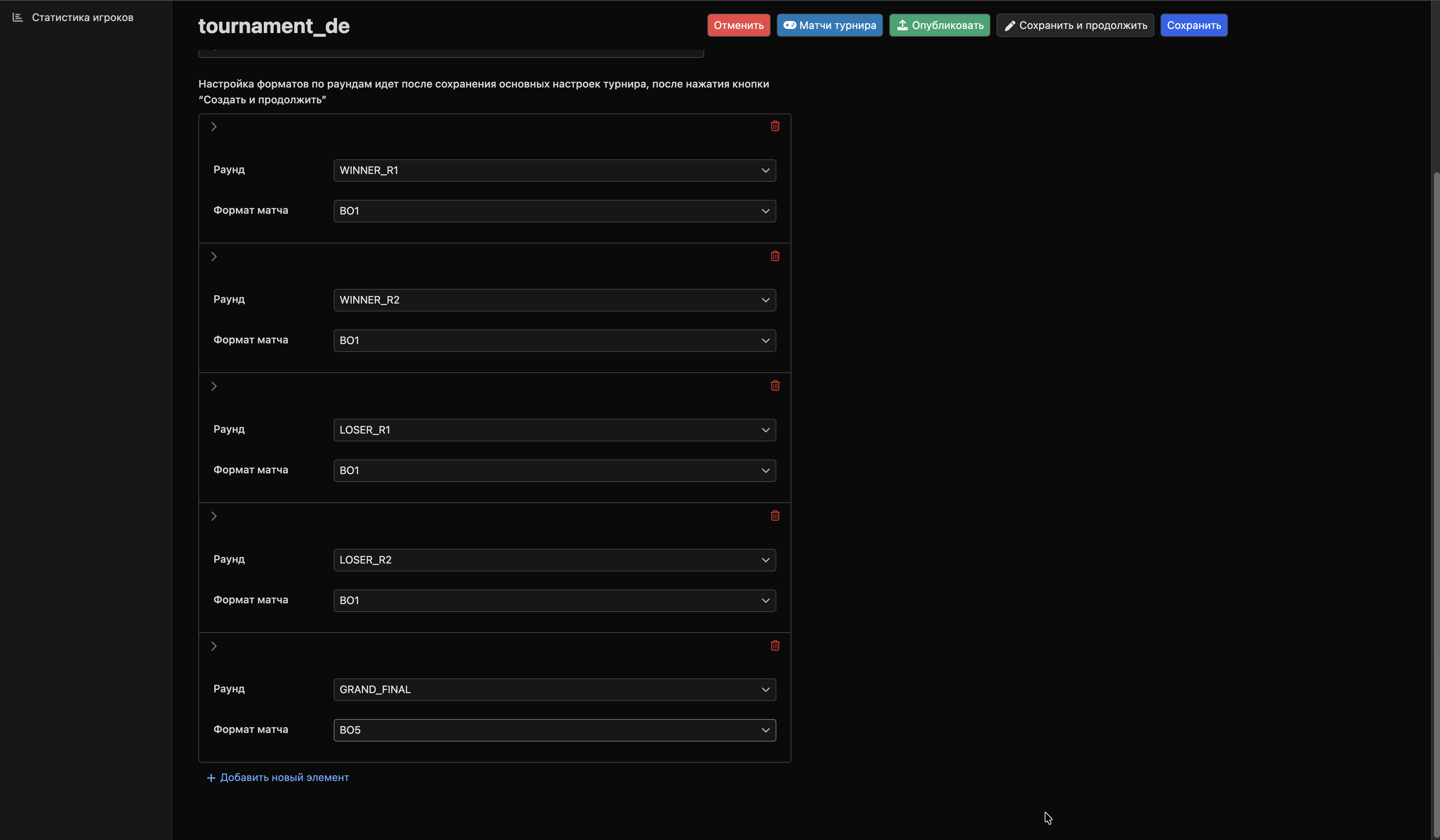Click Сохранить и продолжить button
Image resolution: width=1440 pixels, height=840 pixels.
[1075, 25]
